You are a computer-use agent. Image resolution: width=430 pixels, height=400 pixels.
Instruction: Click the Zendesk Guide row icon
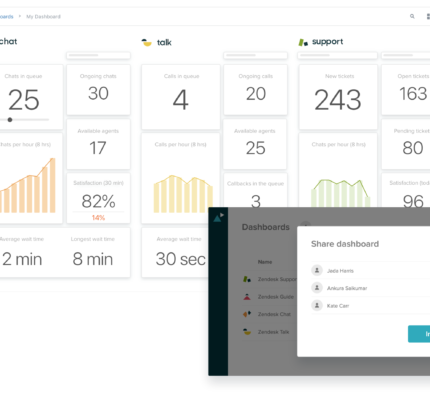[x=247, y=297]
